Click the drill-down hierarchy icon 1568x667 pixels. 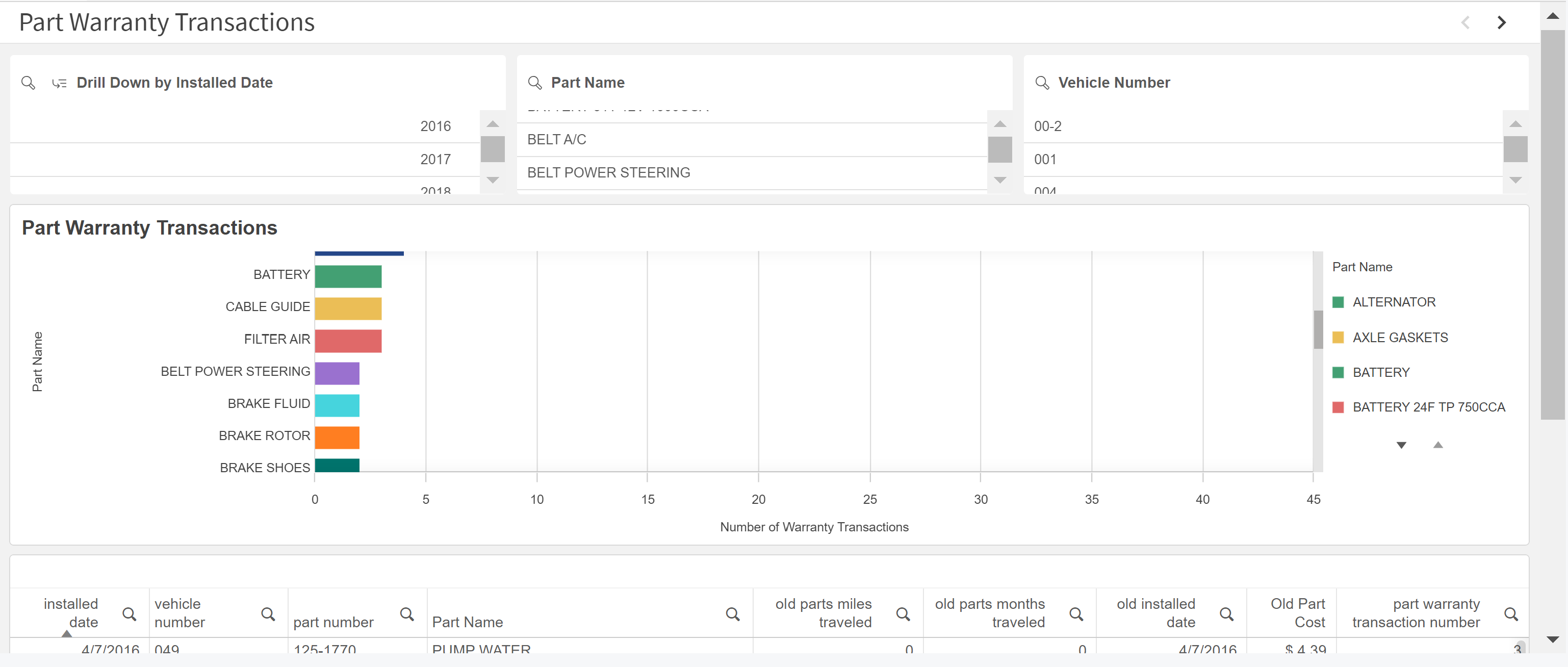pos(59,83)
